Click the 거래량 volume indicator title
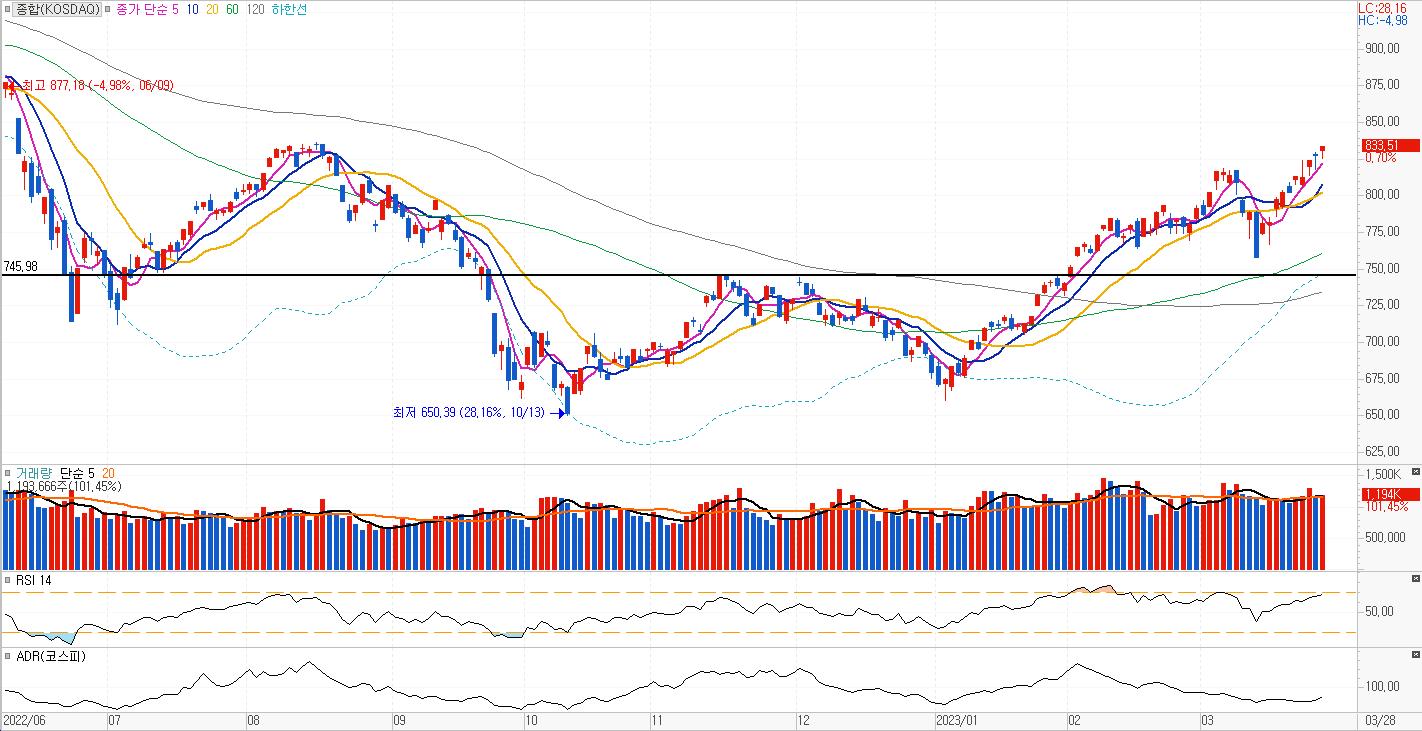Screen dimensions: 1422x731 35,473
